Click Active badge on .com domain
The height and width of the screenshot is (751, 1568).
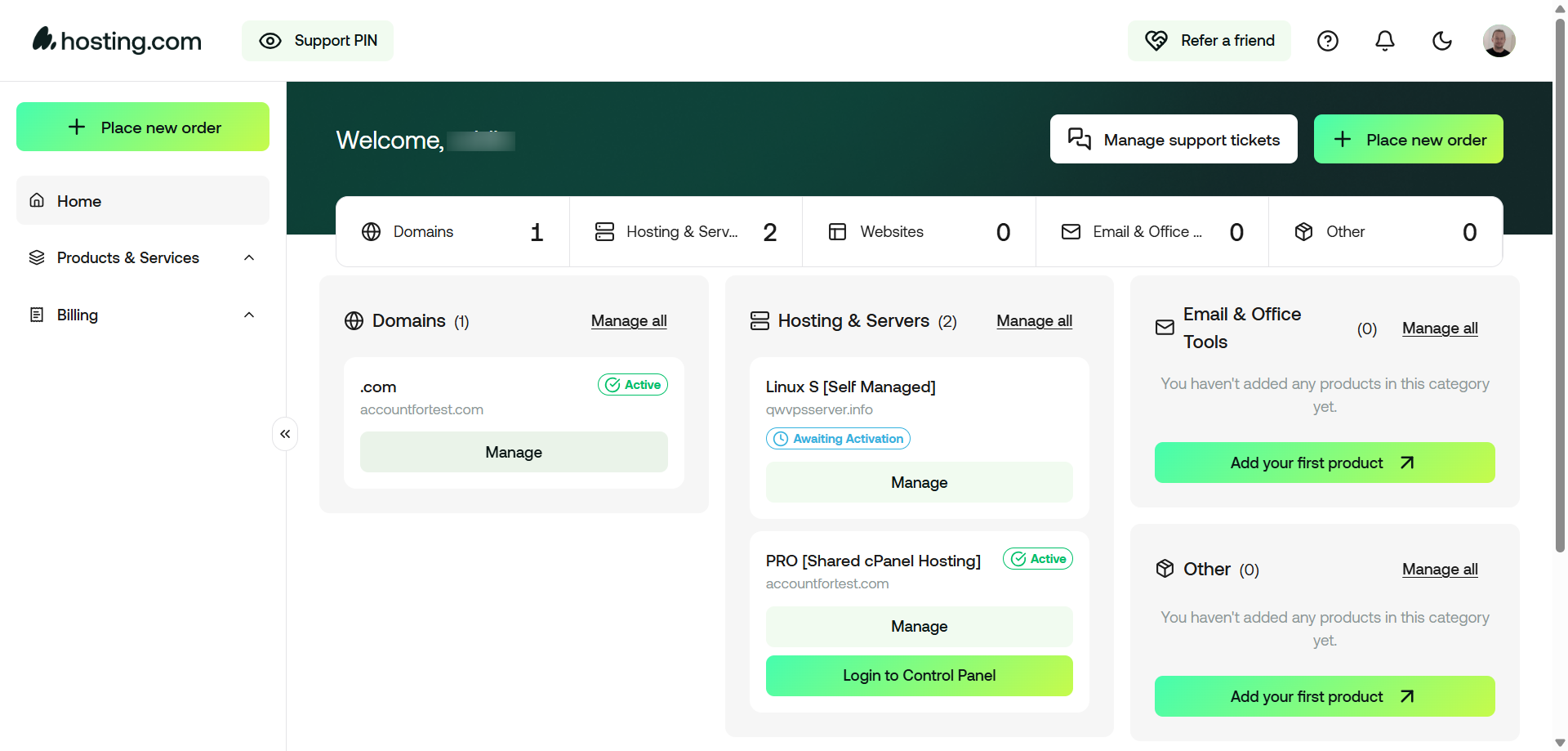[633, 385]
